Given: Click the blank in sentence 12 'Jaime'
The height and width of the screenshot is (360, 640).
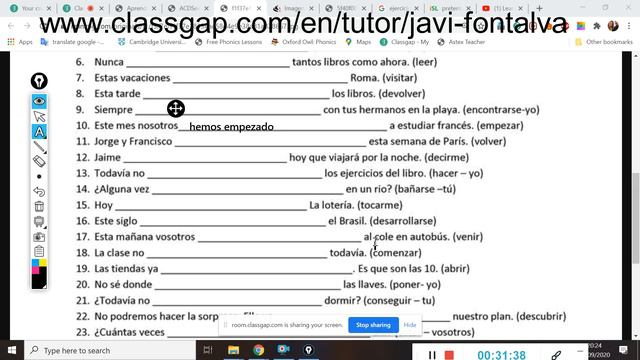Looking at the screenshot, I should tap(205, 158).
